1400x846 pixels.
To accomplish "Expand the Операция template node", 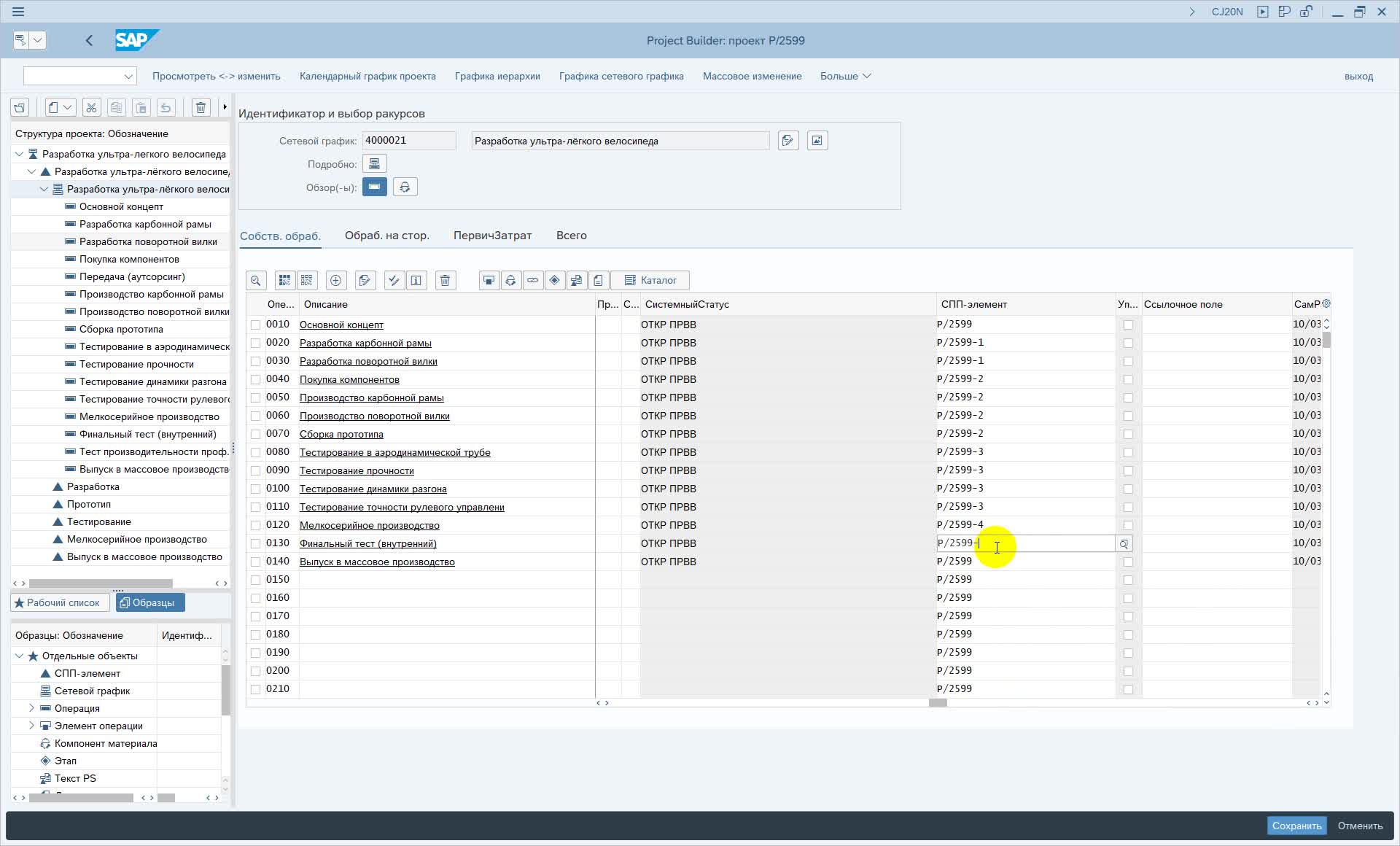I will click(x=31, y=708).
